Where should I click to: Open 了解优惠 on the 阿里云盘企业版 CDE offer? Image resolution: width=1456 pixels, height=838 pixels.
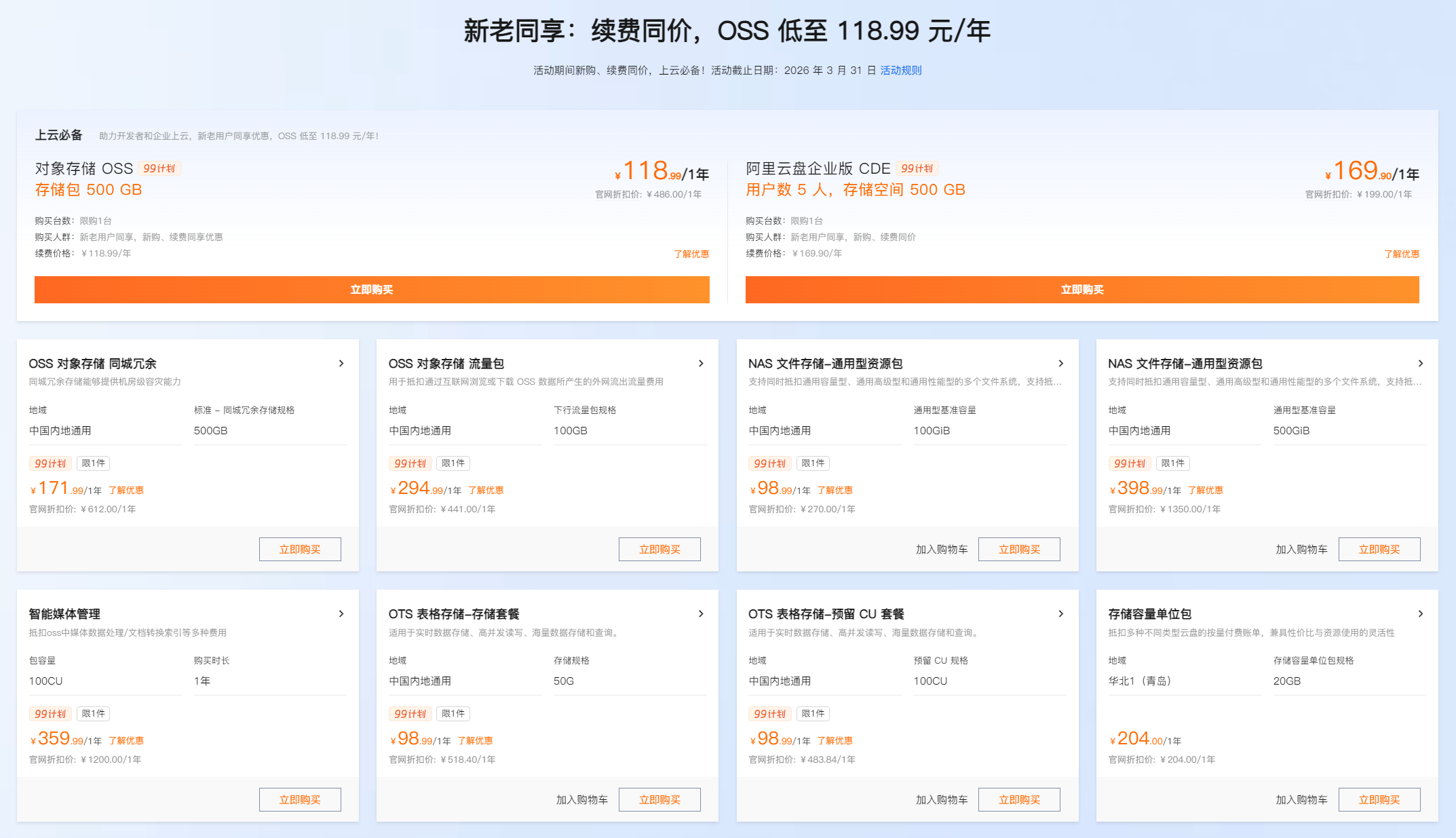point(1402,254)
